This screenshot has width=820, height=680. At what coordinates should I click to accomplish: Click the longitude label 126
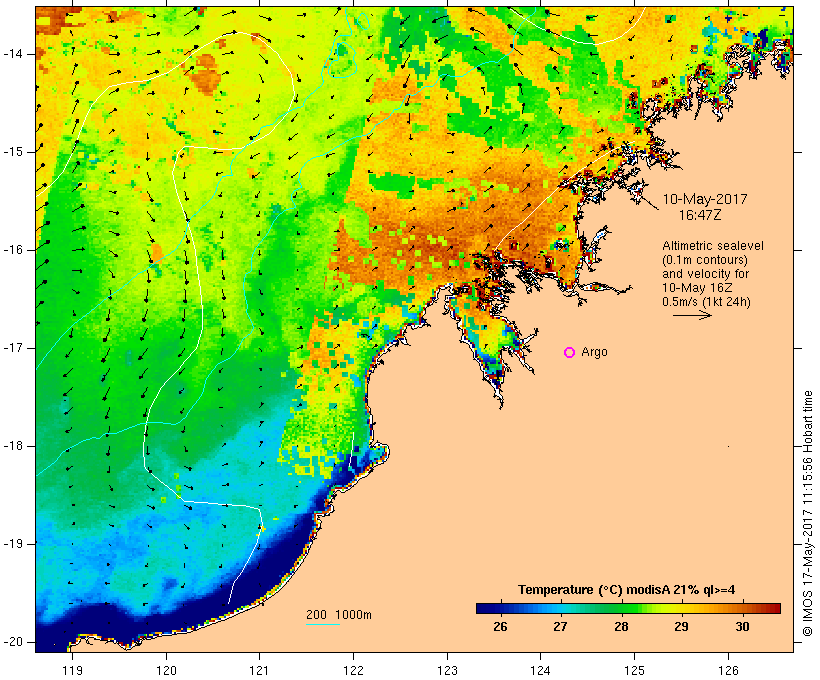(x=728, y=671)
